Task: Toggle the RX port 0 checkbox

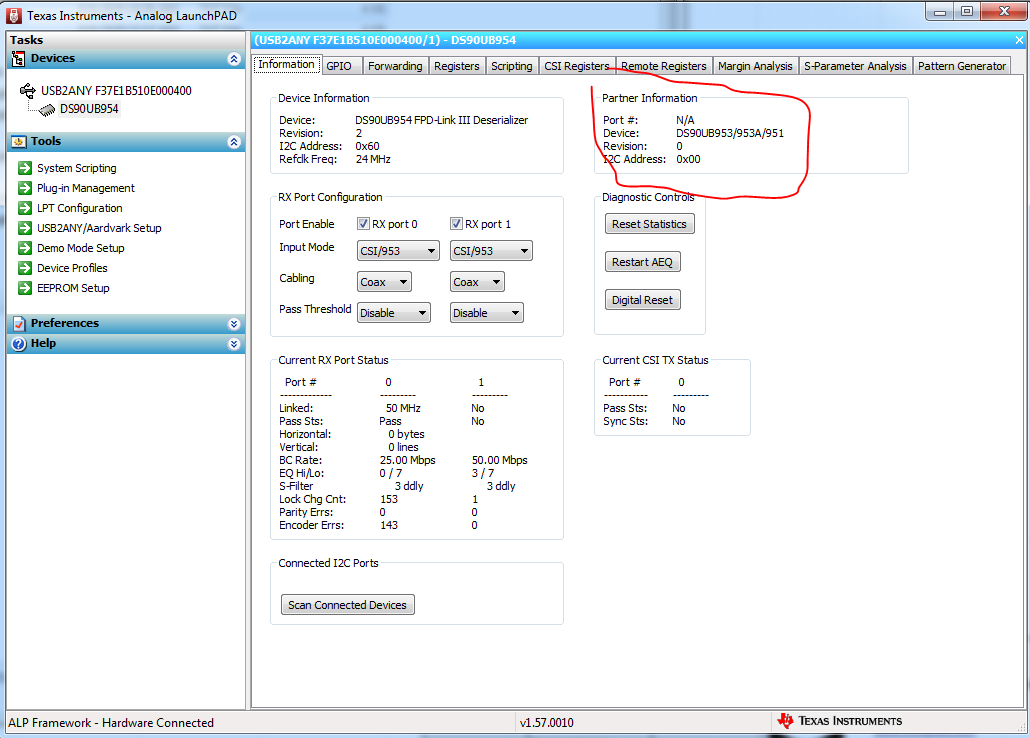Action: click(x=363, y=224)
